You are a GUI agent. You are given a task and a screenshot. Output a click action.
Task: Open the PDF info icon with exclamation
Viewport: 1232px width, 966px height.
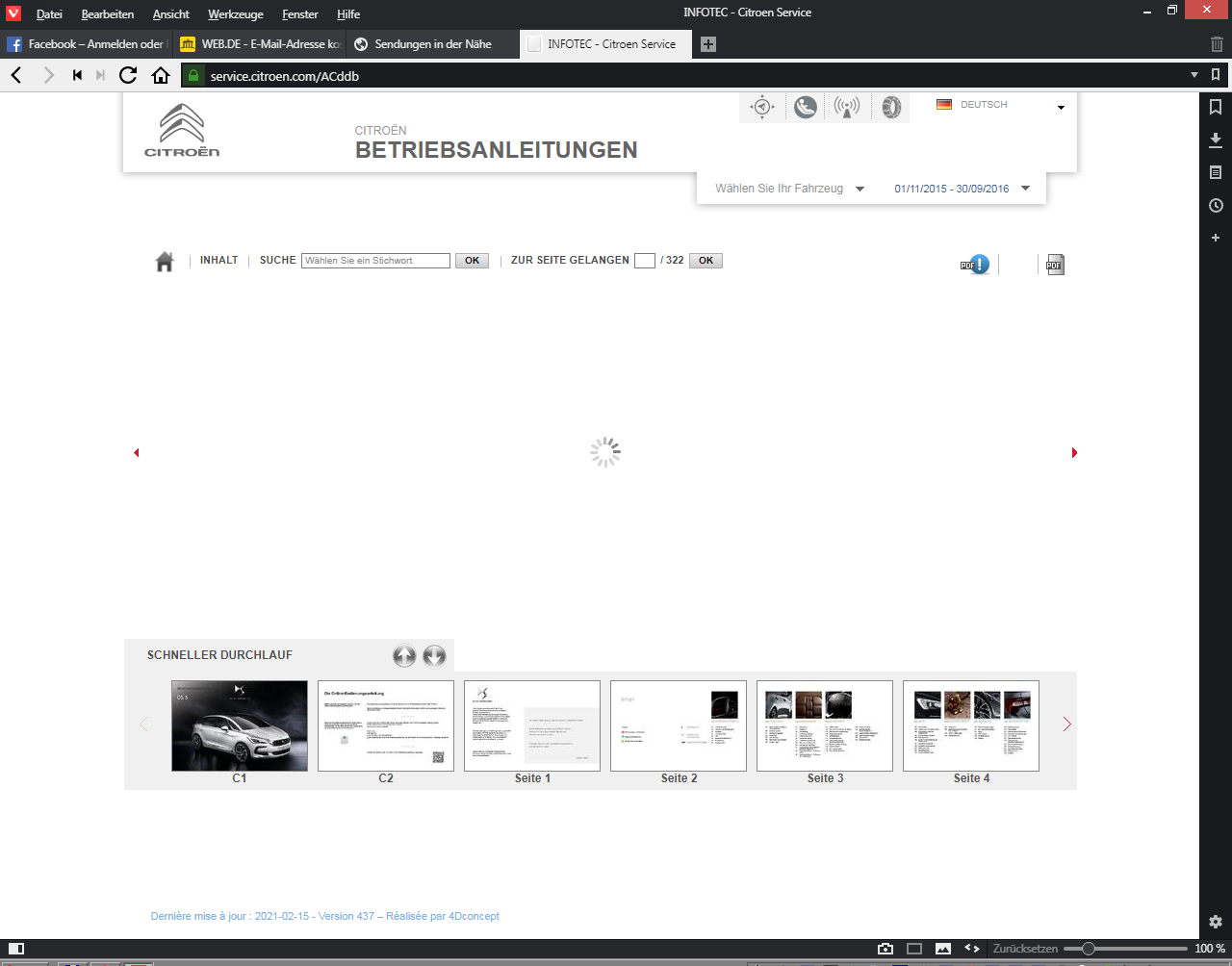pos(975,264)
